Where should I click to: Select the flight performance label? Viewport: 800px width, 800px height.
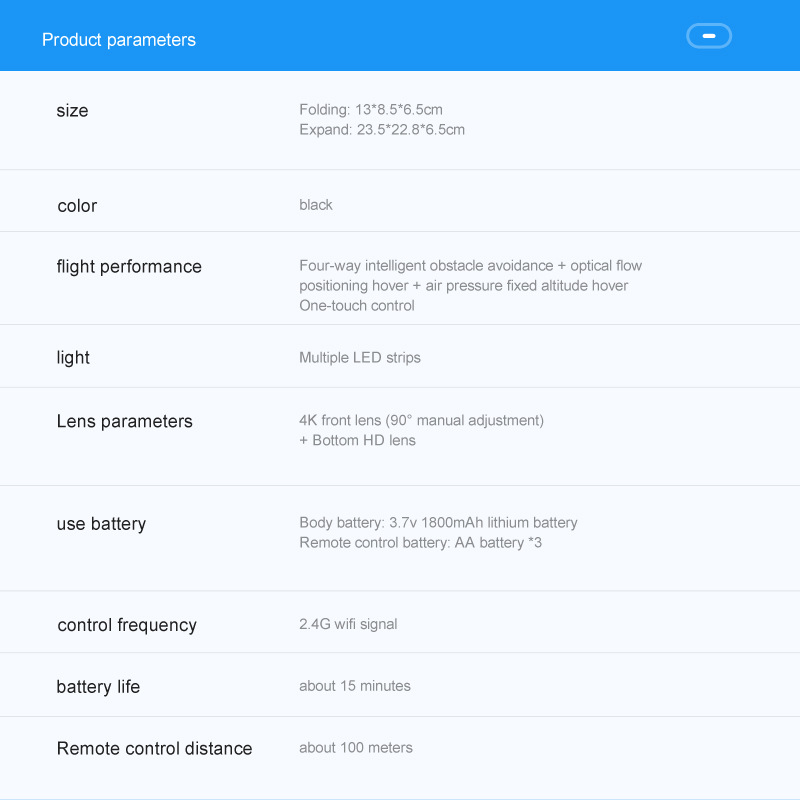click(129, 267)
